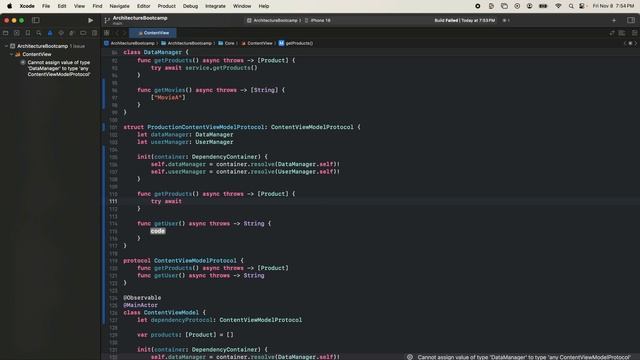
Task: Choose the iPhone 16 run destination
Action: 318,20
